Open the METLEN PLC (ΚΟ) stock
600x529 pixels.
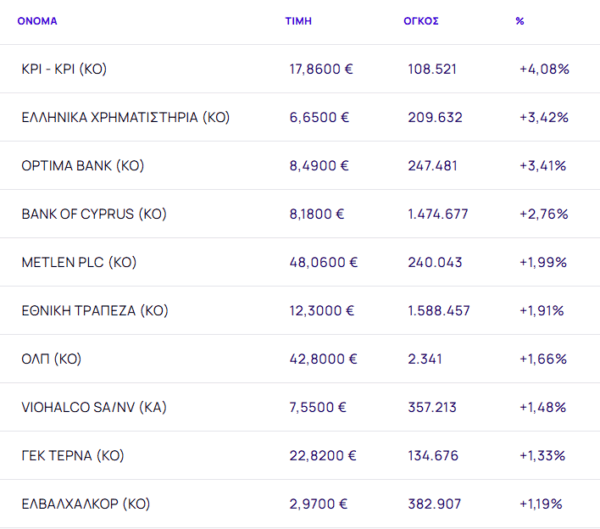pyautogui.click(x=79, y=263)
